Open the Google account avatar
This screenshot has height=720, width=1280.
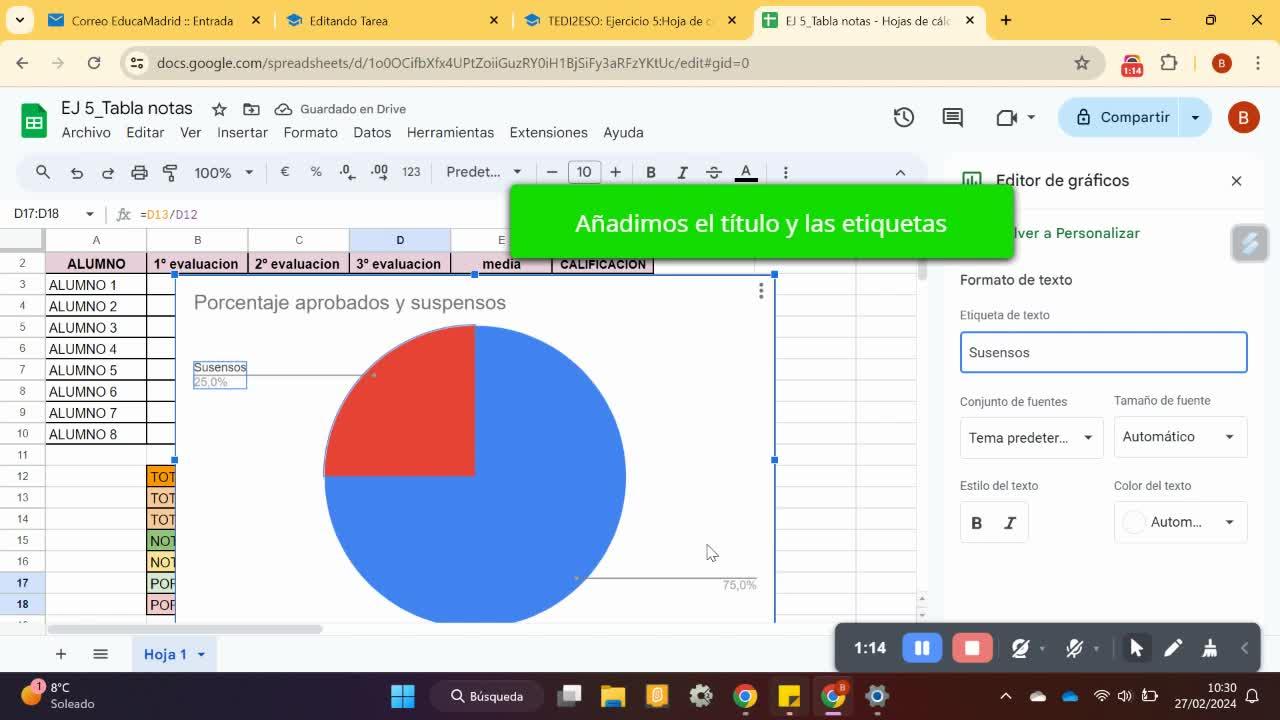point(1243,117)
